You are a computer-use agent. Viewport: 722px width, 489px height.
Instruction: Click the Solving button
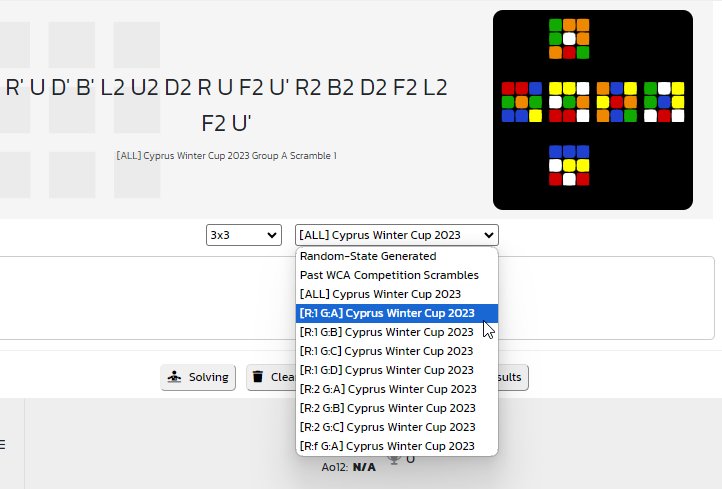(x=198, y=378)
